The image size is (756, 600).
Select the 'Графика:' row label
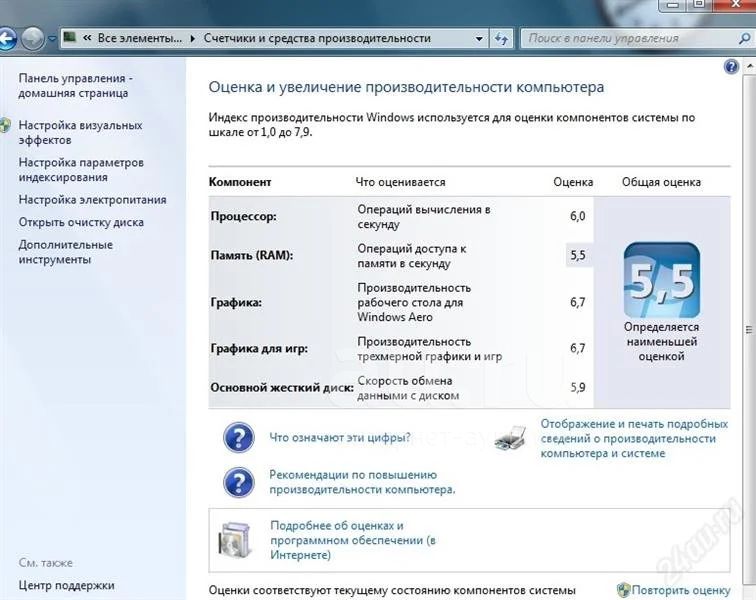[x=236, y=302]
